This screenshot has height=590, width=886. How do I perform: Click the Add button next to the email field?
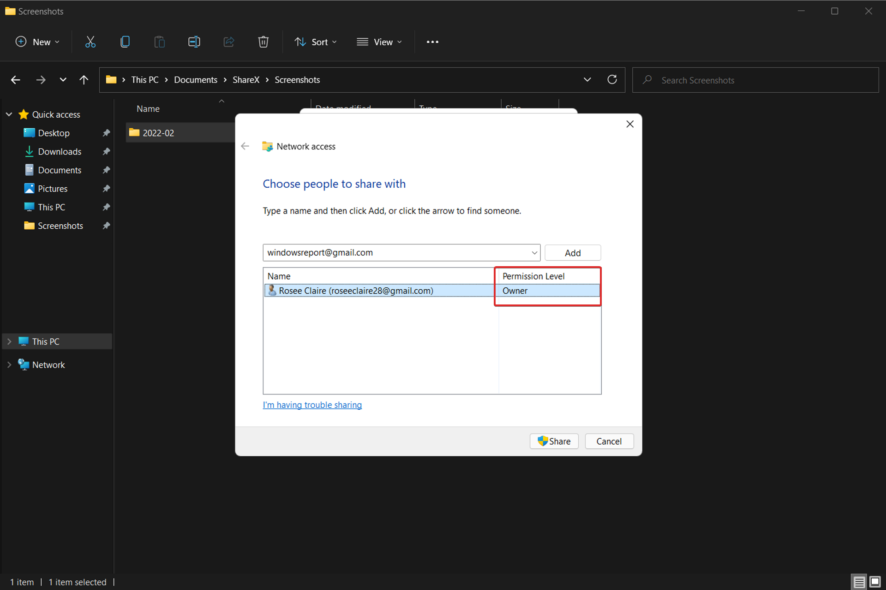(x=572, y=252)
